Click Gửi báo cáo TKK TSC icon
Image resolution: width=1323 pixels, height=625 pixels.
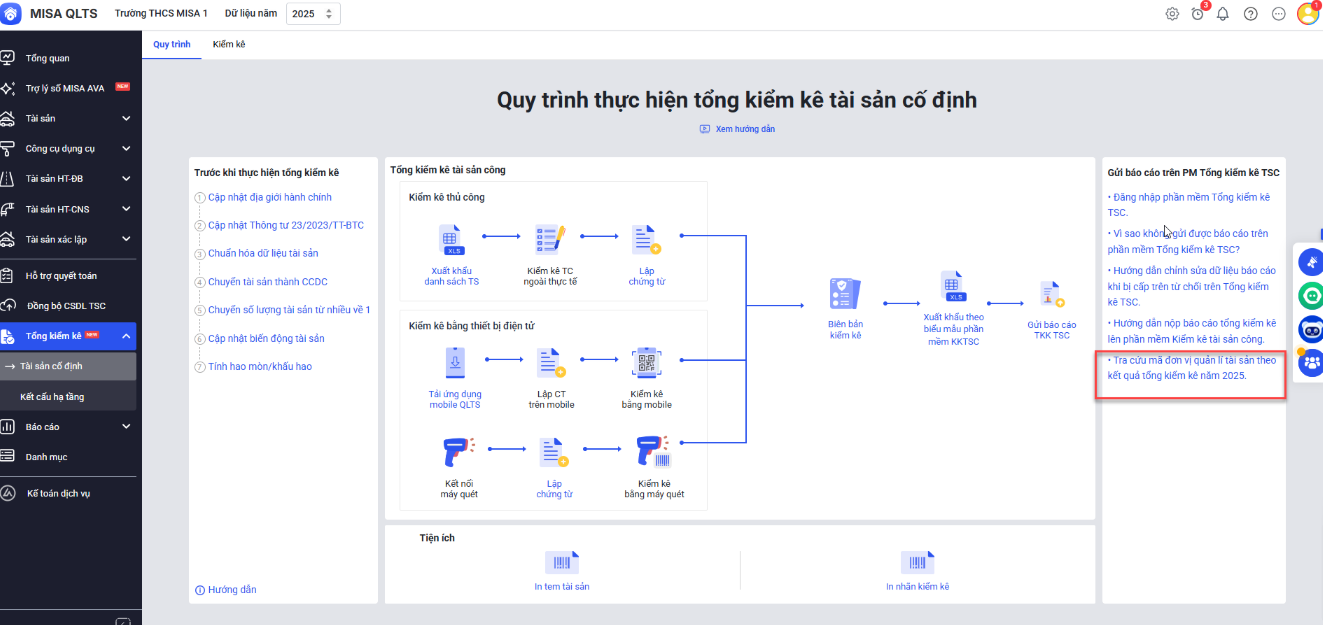pyautogui.click(x=1051, y=295)
